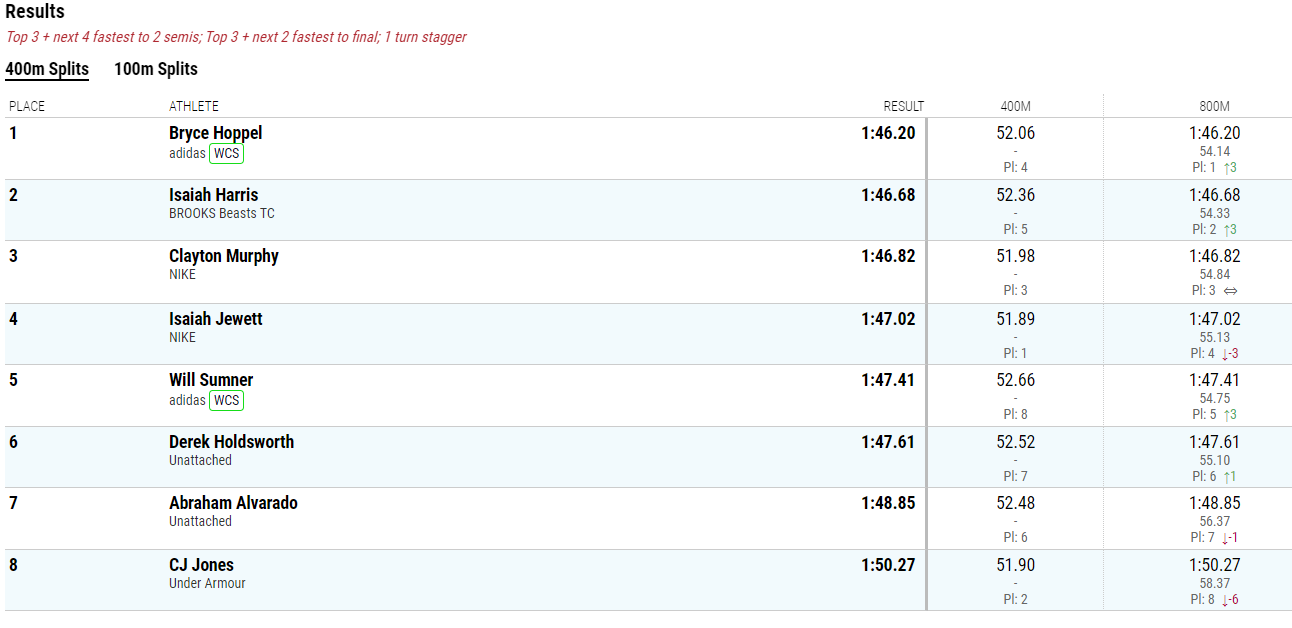Click the red down arrow in CJ Jones' 800M split
This screenshot has height=628, width=1292.
pos(1225,600)
